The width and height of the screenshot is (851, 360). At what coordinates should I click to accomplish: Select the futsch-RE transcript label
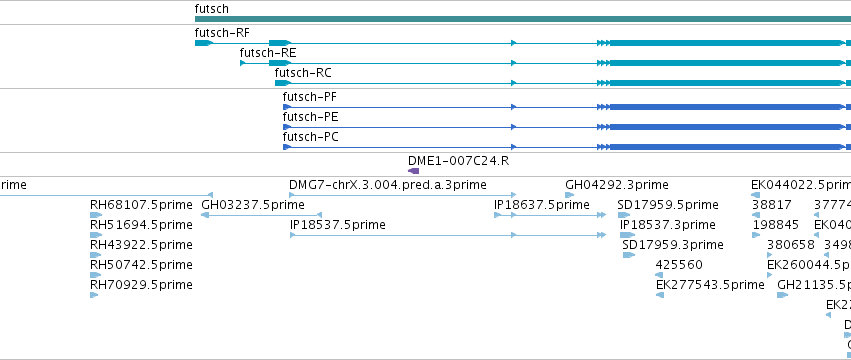pos(268,53)
